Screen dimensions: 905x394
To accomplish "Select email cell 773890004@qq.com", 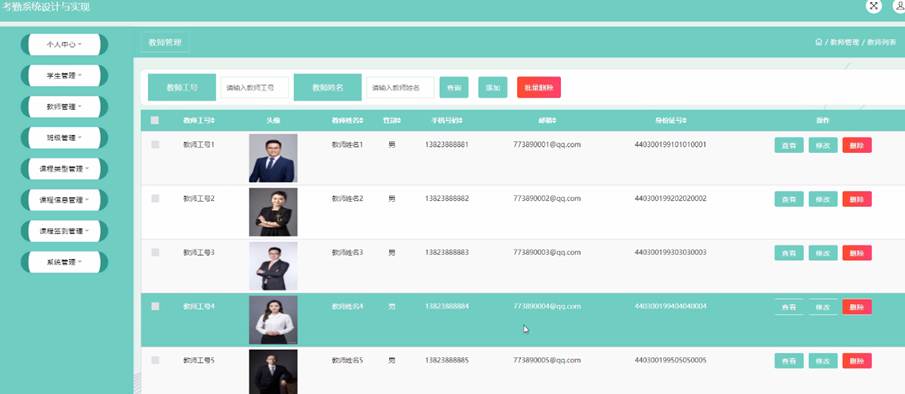I will pyautogui.click(x=547, y=306).
